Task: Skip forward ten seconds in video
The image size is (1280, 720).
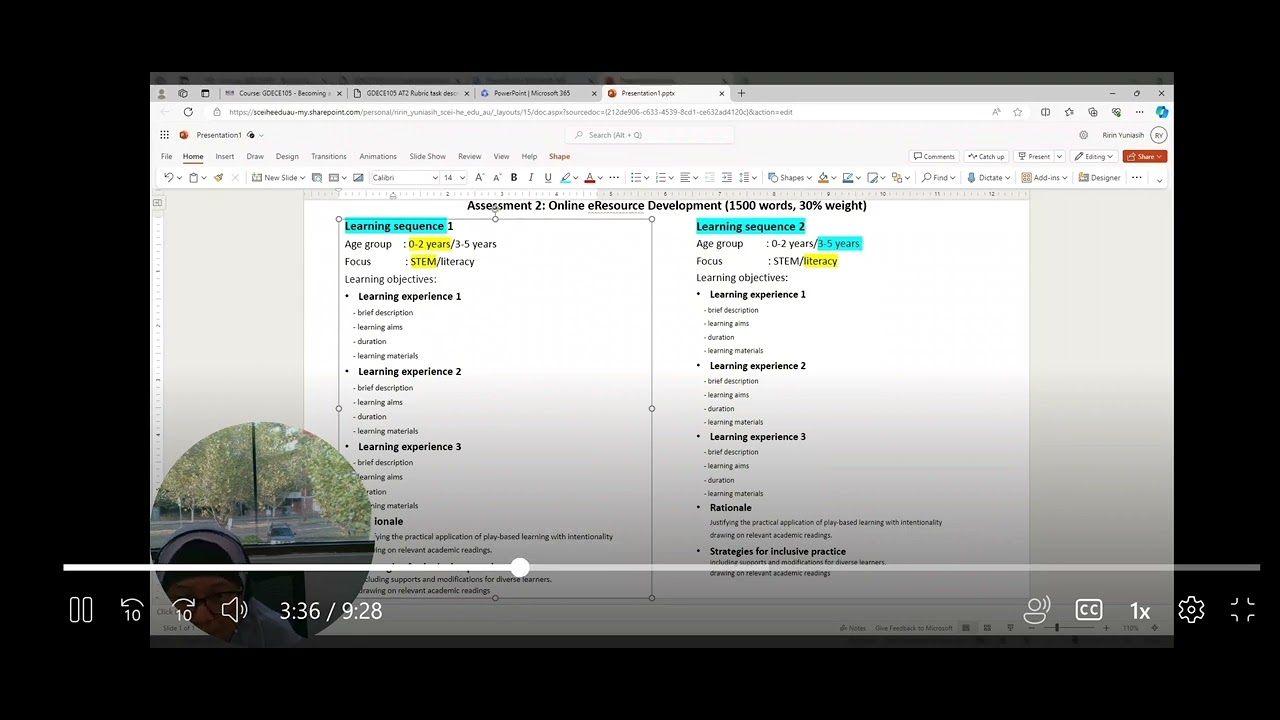Action: (x=183, y=610)
